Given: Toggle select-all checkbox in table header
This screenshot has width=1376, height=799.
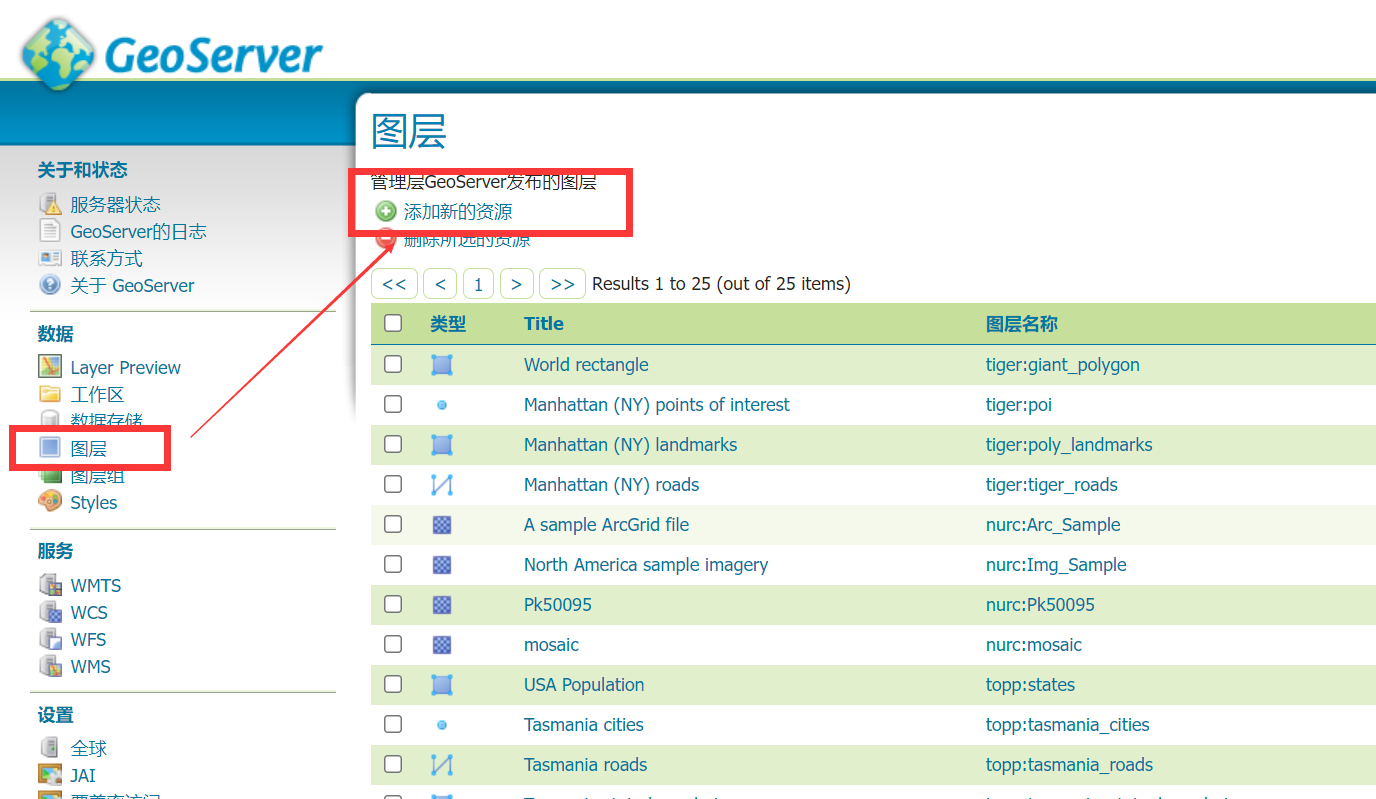Looking at the screenshot, I should (x=393, y=323).
